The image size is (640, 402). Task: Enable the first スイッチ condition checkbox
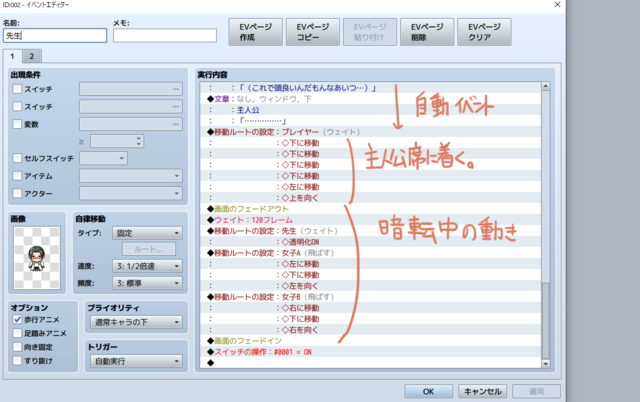pos(17,89)
